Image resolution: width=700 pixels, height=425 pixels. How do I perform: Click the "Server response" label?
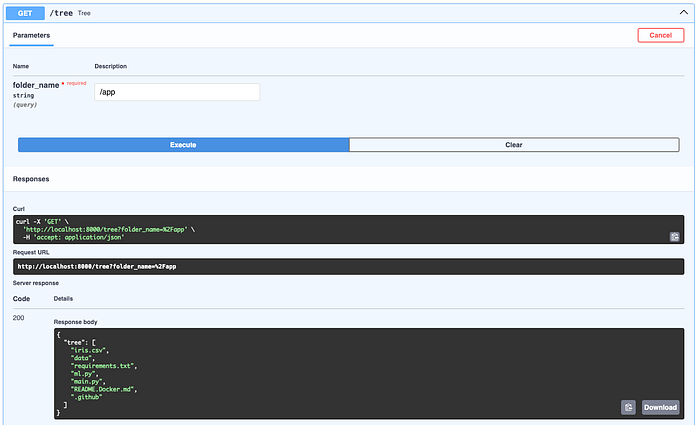36,283
